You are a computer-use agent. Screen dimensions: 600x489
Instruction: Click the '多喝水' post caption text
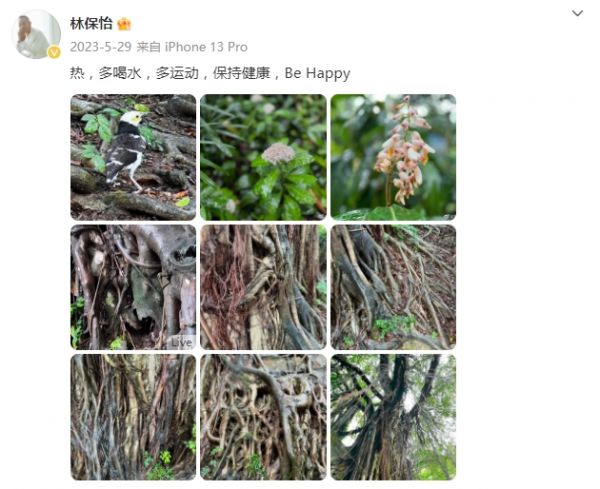tap(120, 73)
